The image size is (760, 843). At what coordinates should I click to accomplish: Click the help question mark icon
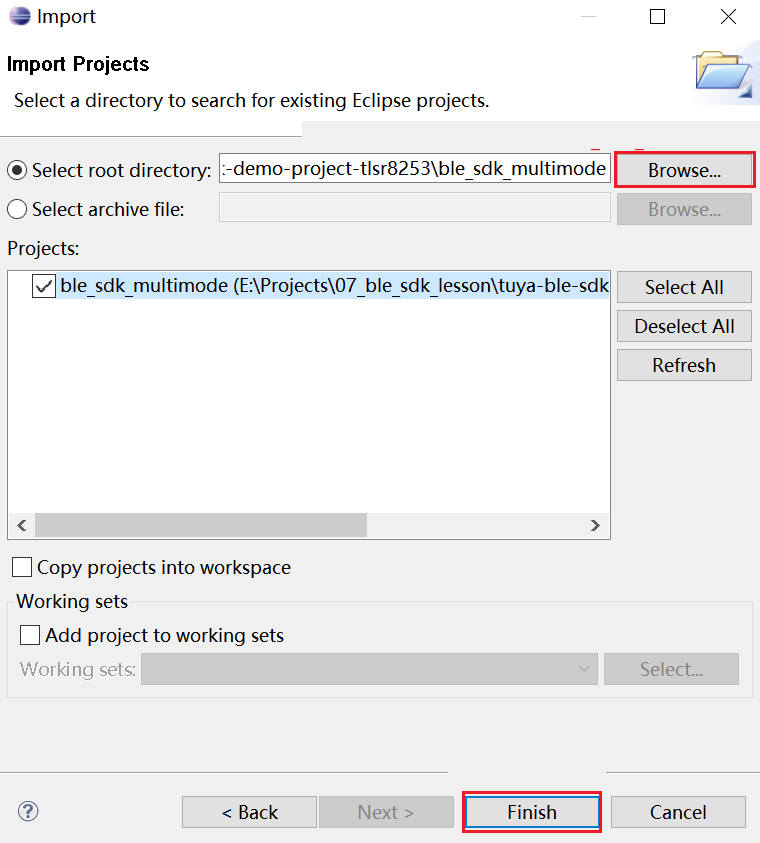(x=28, y=811)
